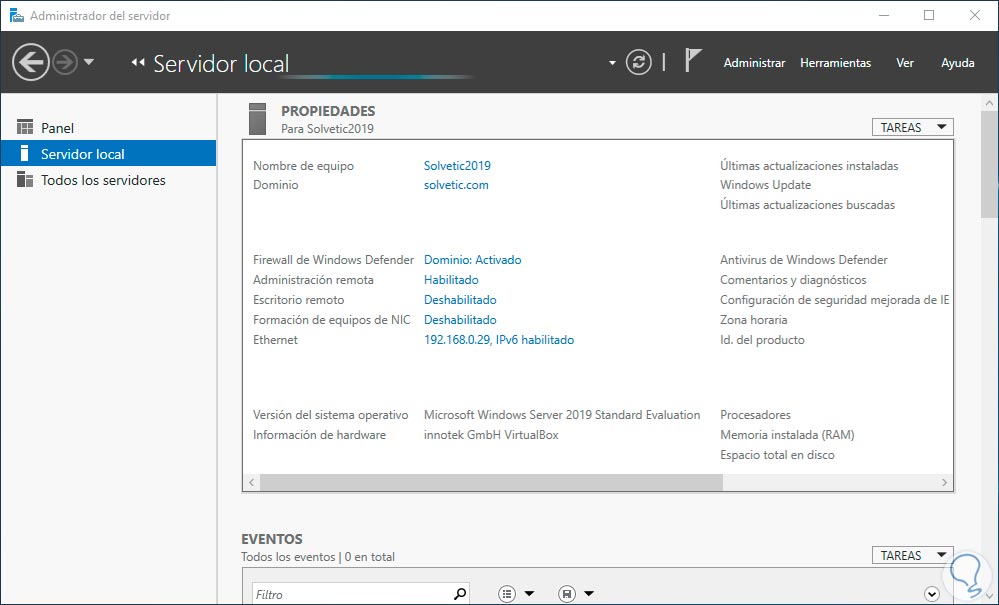Click the horizontal scrollbar in properties panel
999x605 pixels.
pyautogui.click(x=491, y=483)
